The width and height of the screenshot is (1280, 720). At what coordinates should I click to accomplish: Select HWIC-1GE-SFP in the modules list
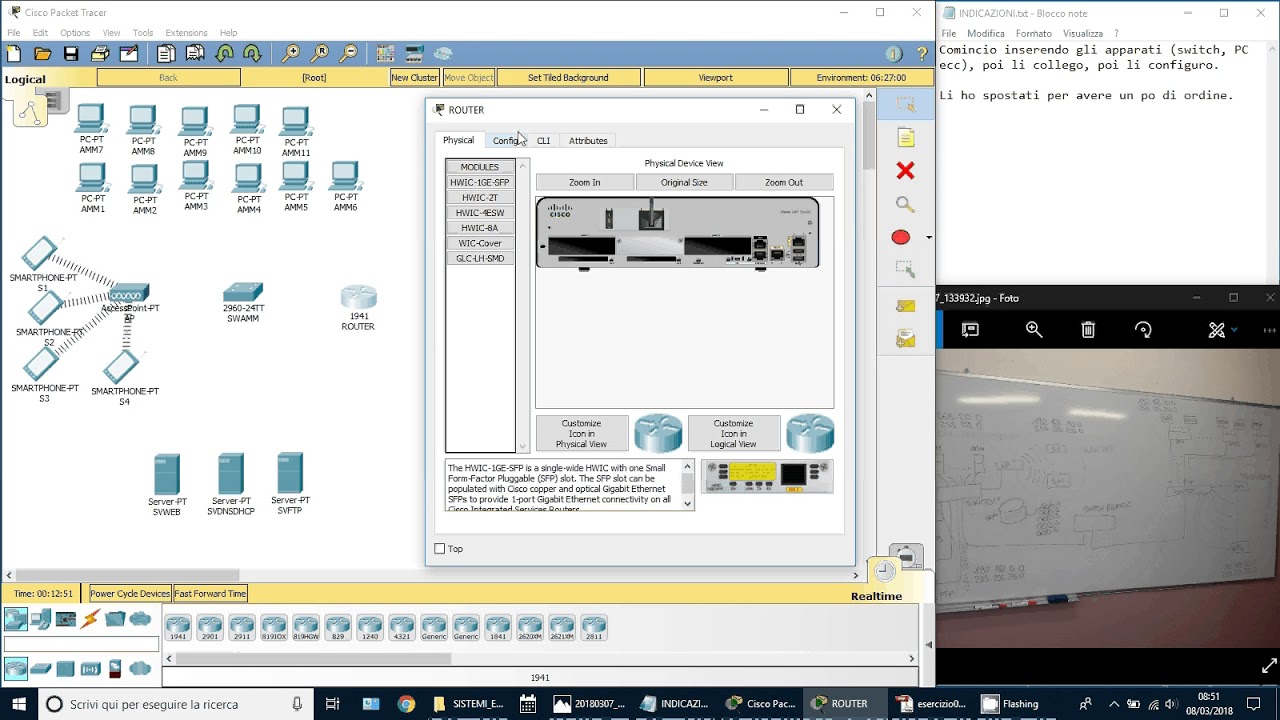[480, 183]
